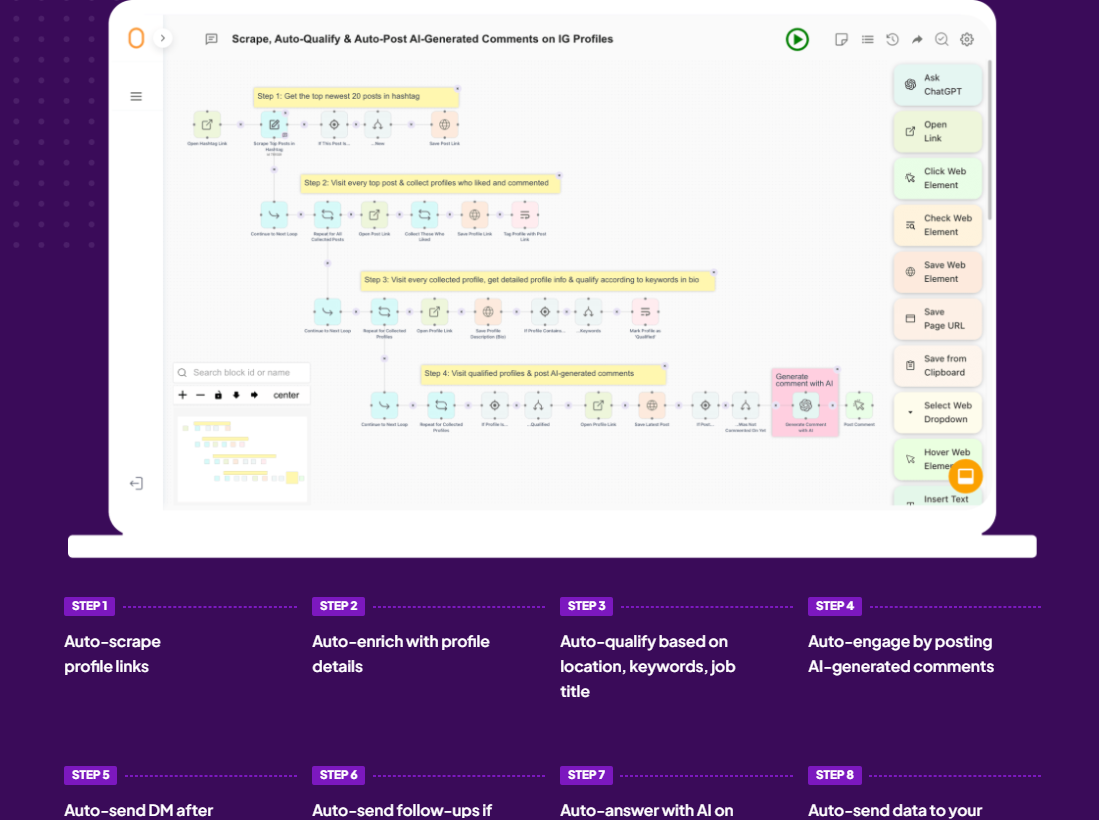Click the Step 3 yellow sticky note
This screenshot has width=1099, height=820.
coord(538,280)
